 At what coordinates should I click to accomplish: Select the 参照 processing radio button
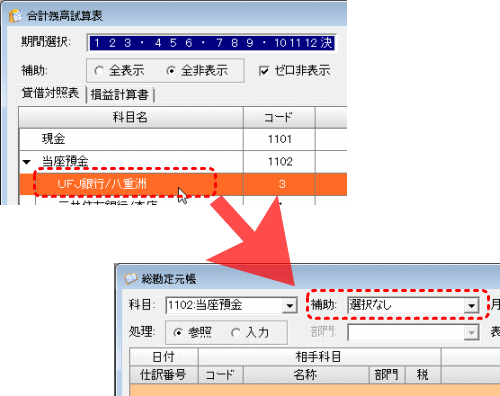[178, 333]
